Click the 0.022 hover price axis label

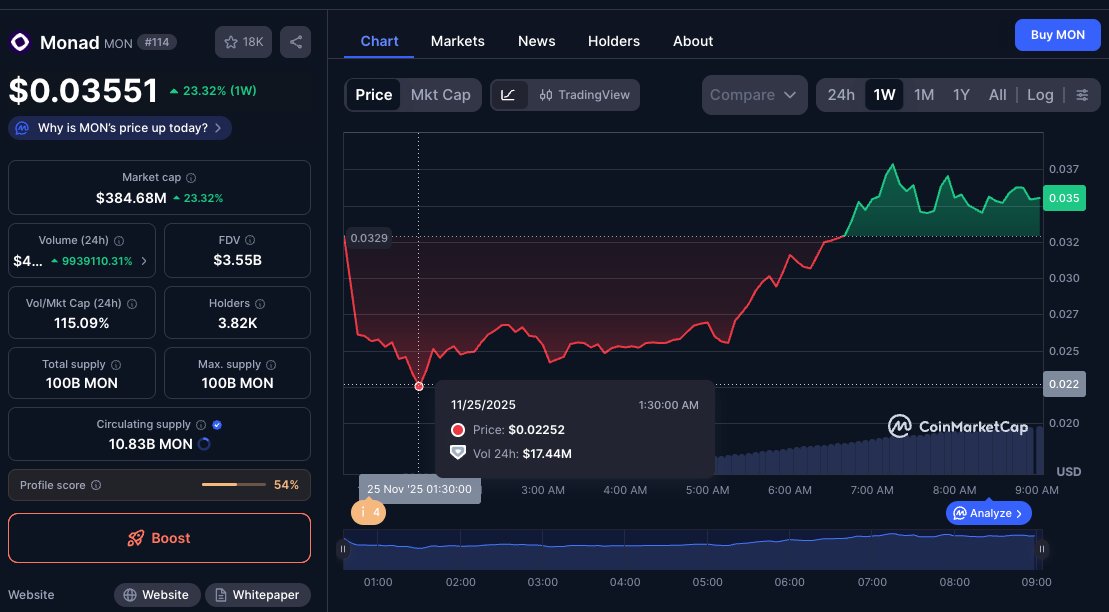(x=1064, y=384)
